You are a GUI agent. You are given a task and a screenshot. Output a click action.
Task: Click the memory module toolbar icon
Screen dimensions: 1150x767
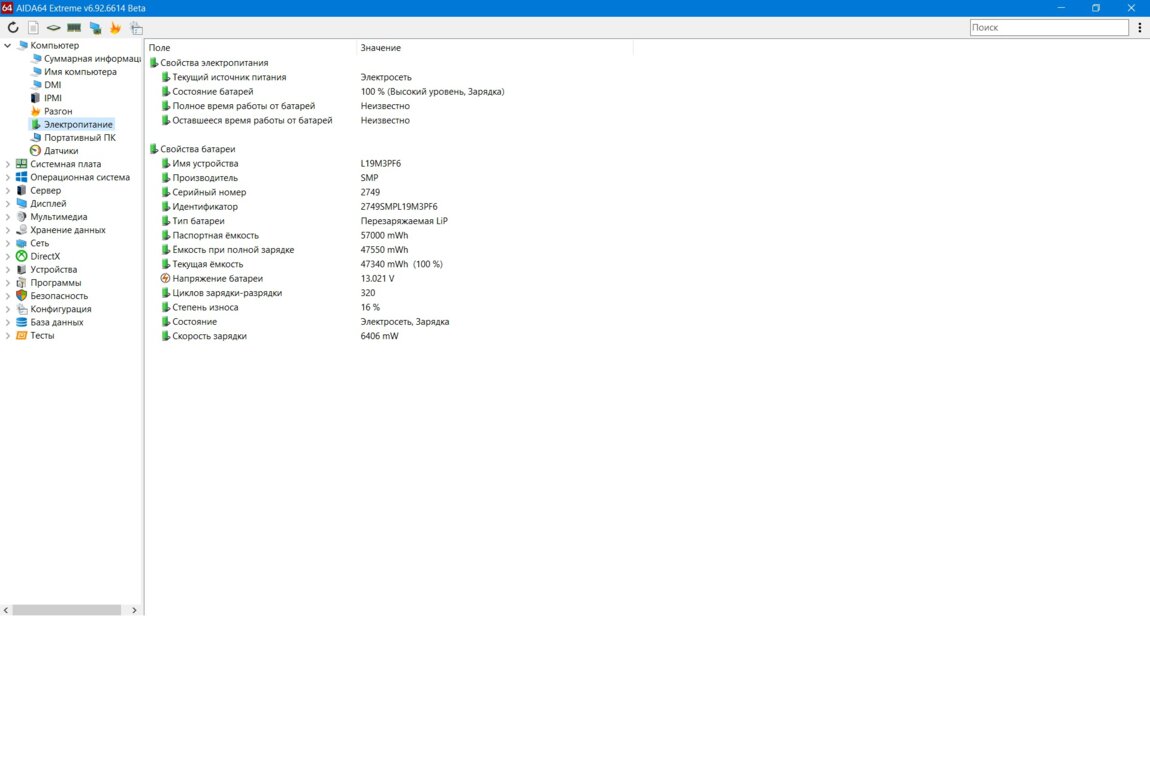(74, 28)
